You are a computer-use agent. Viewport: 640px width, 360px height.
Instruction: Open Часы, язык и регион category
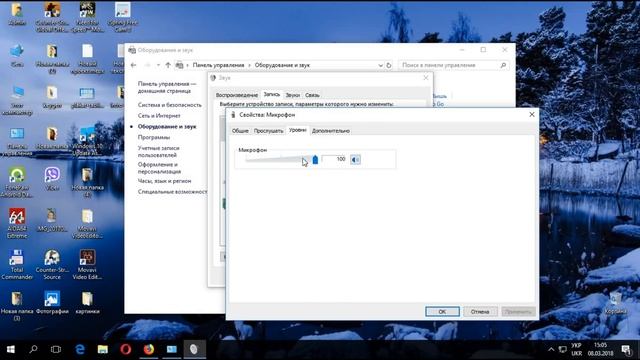click(164, 181)
